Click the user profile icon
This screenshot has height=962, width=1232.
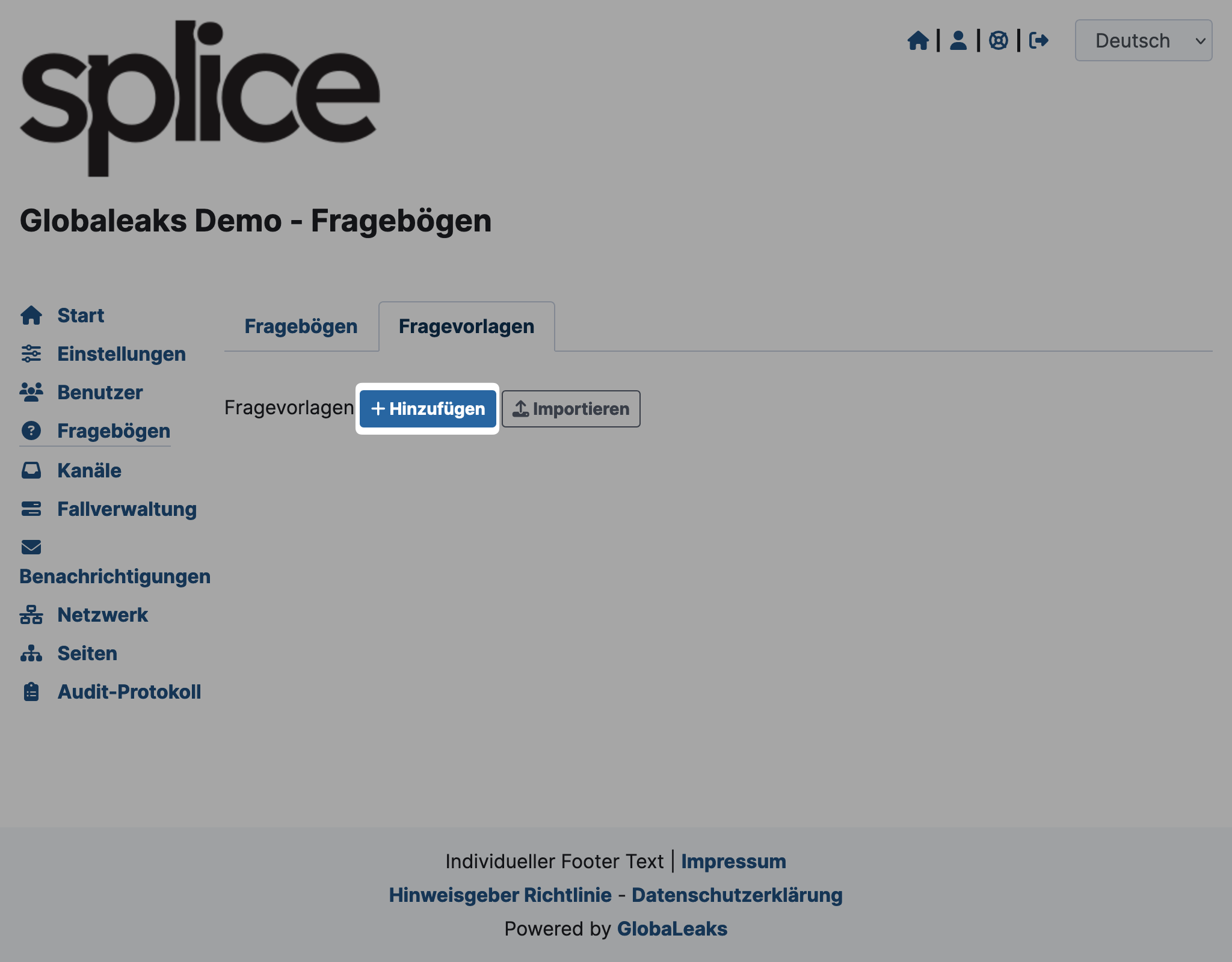[958, 40]
